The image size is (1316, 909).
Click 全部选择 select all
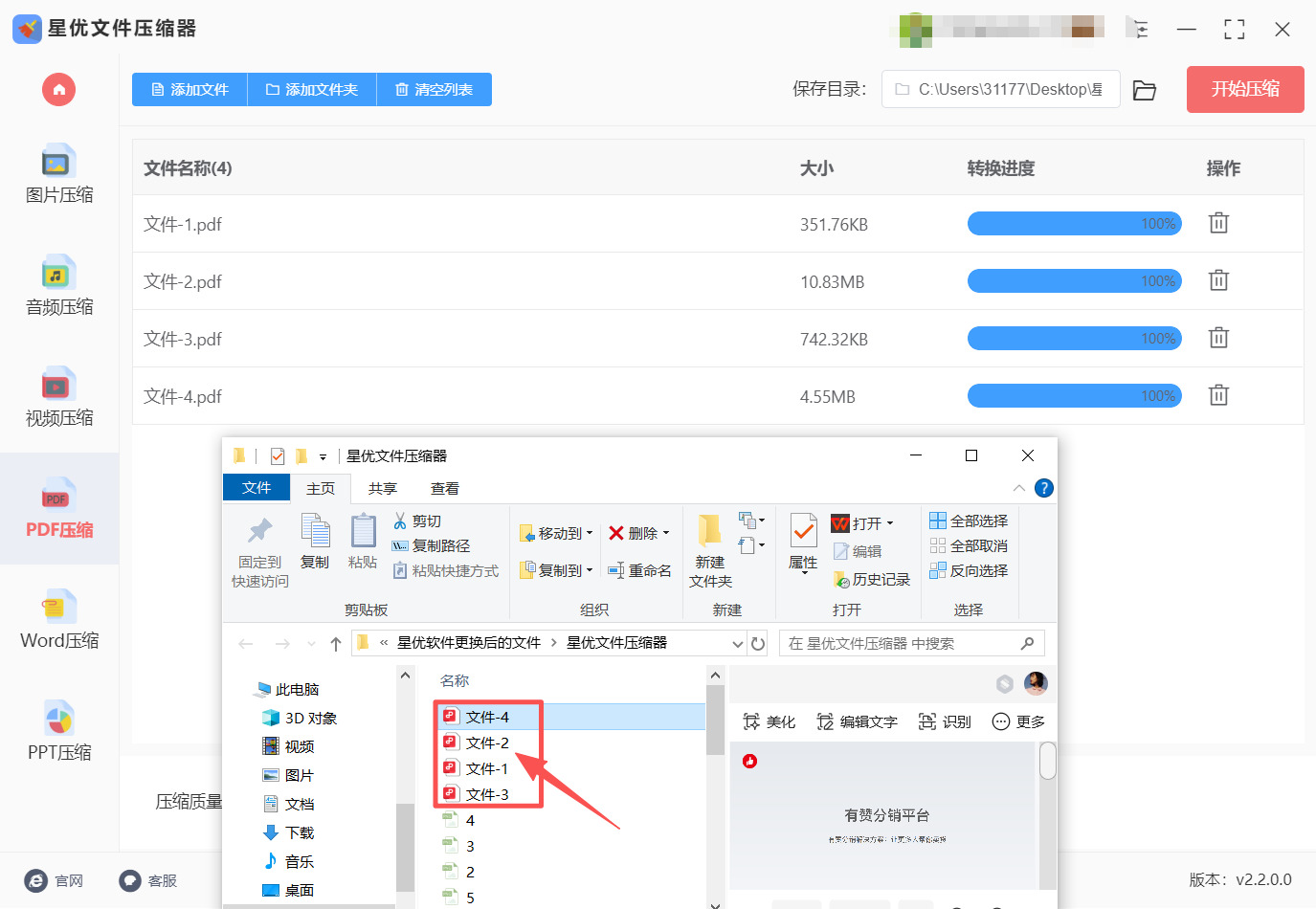969,521
